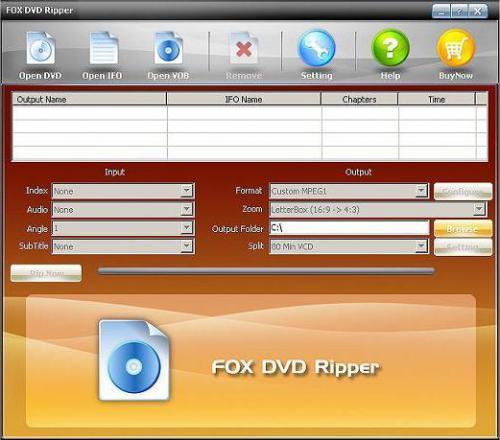500x440 pixels.
Task: Open an IFO file via Open IFO icon
Action: point(103,48)
